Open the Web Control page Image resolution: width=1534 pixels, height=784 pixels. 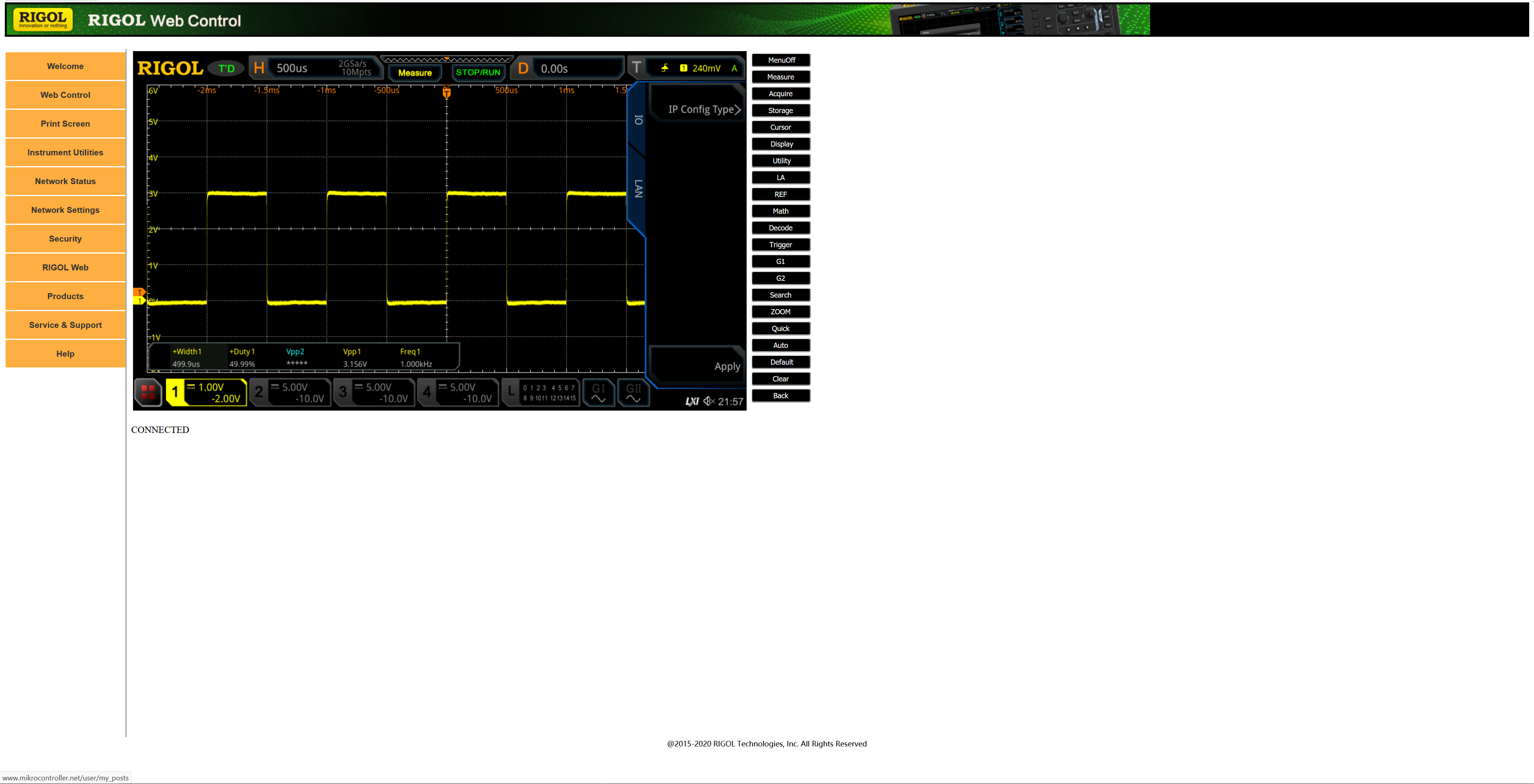coord(66,95)
